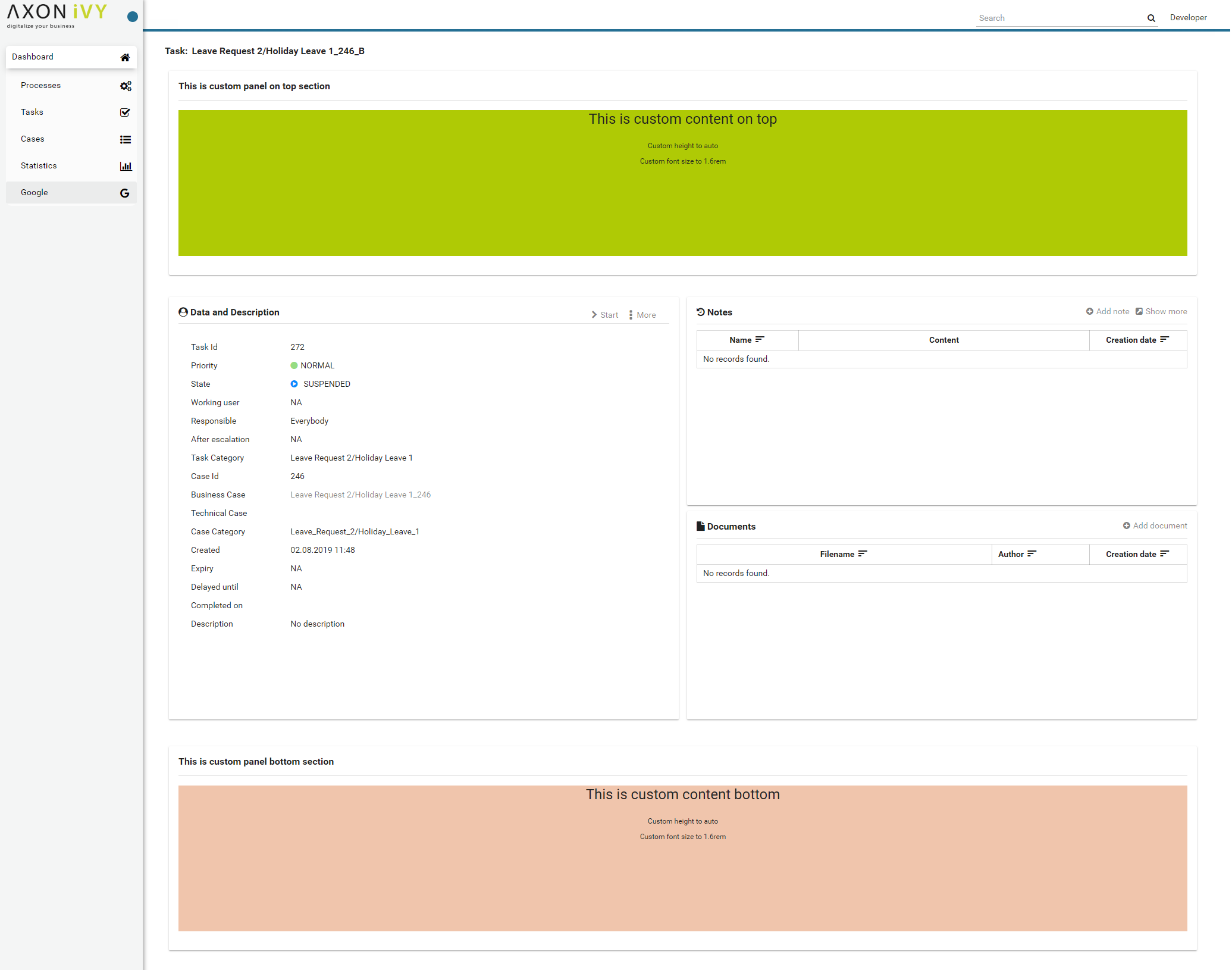
Task: Open the Dashboard menu item
Action: tap(71, 57)
